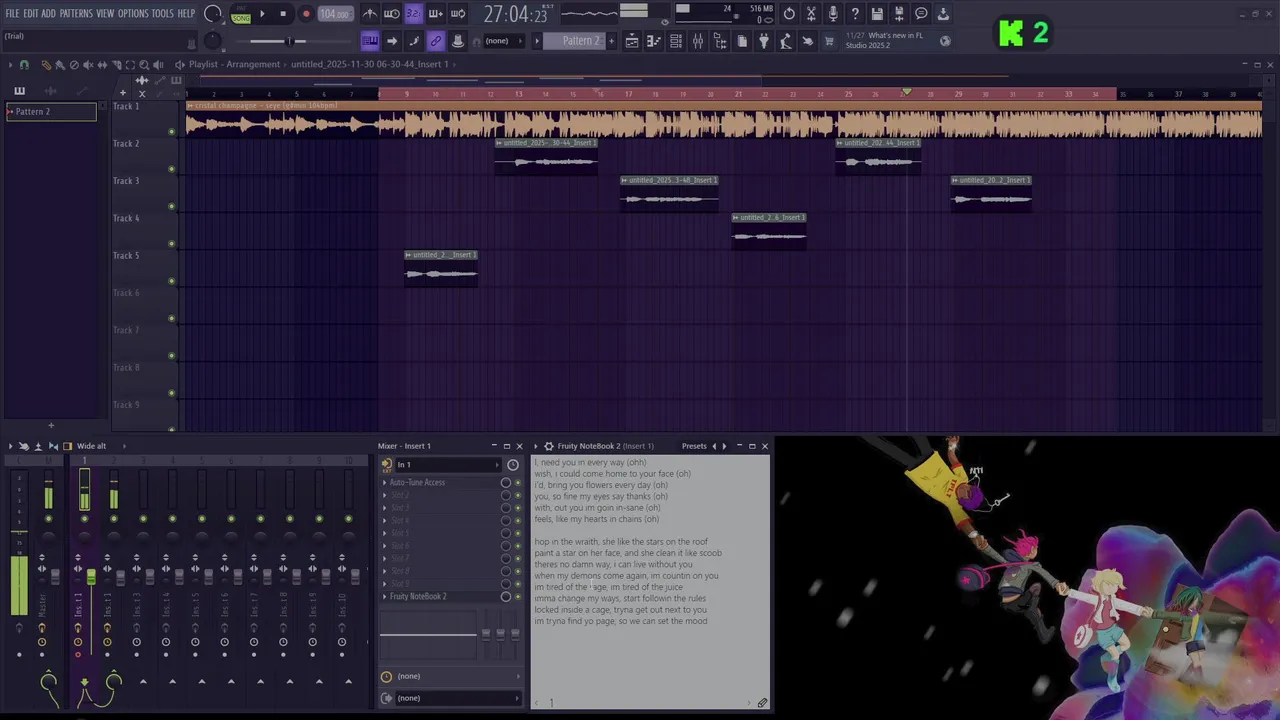Toggle the link icon in toolbar
This screenshot has width=1280, height=720.
coord(436,41)
